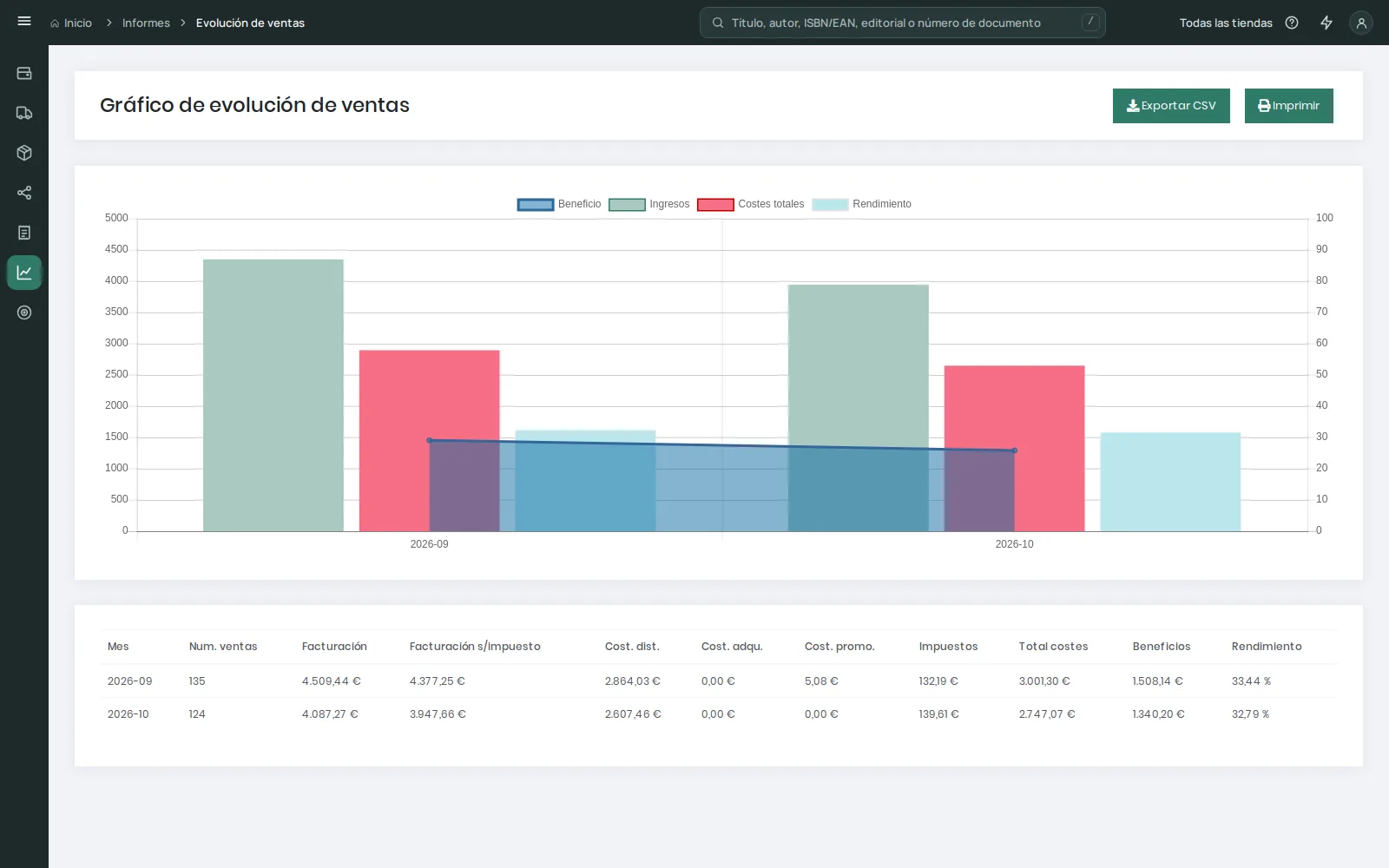Click the 2.607,46 € Cost. dist. value
1389x868 pixels.
click(x=633, y=714)
